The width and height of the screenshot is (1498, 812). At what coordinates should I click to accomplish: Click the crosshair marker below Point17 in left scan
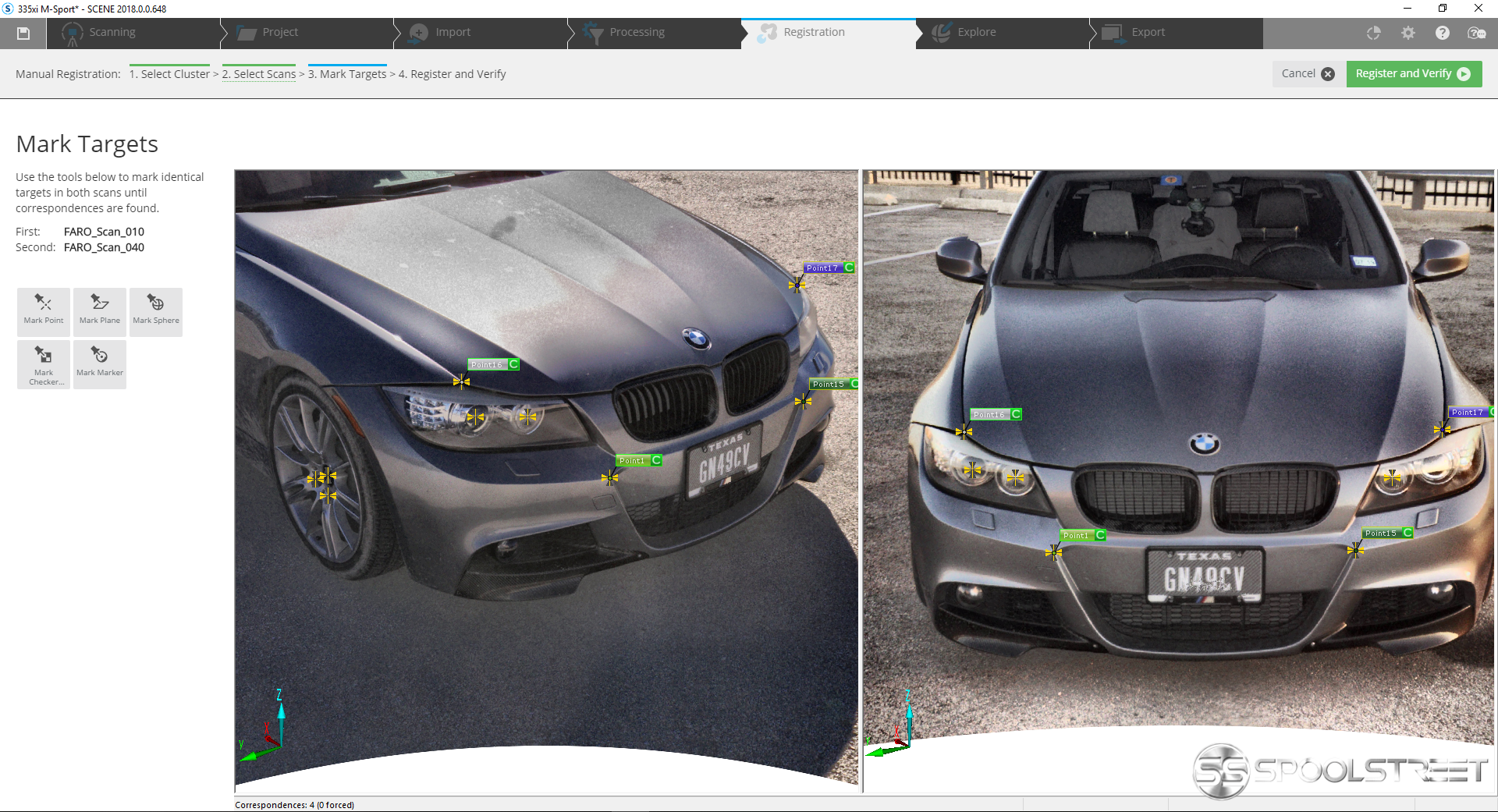point(797,285)
